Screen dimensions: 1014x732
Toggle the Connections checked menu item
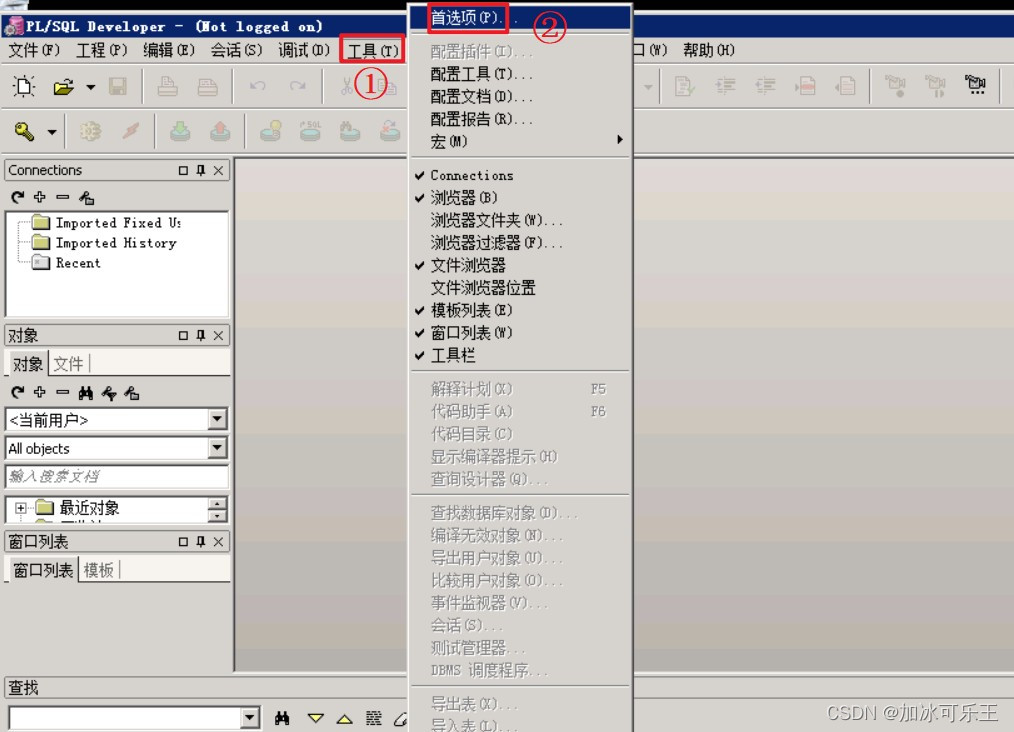(x=471, y=175)
